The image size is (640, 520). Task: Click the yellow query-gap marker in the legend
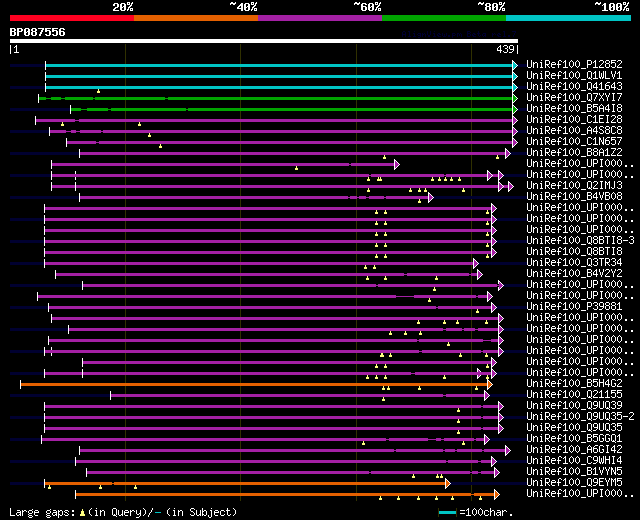tap(82, 513)
